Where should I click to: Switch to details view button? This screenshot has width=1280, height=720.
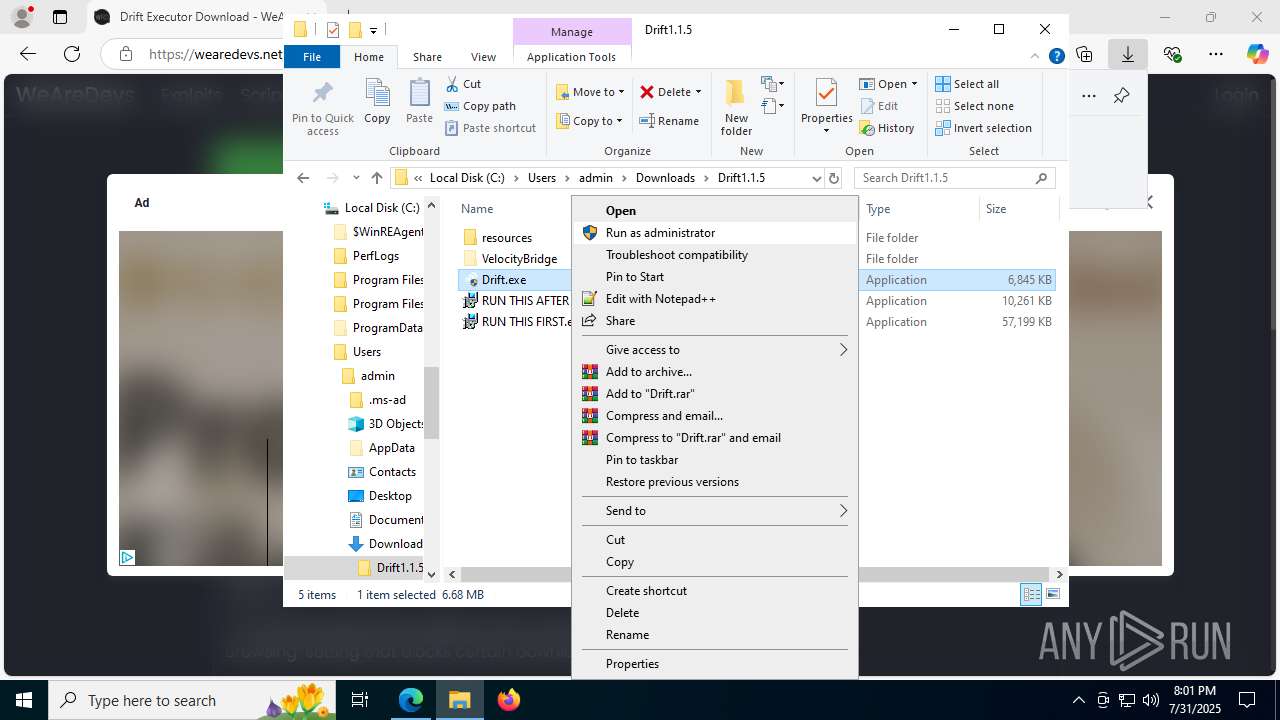coord(1031,595)
